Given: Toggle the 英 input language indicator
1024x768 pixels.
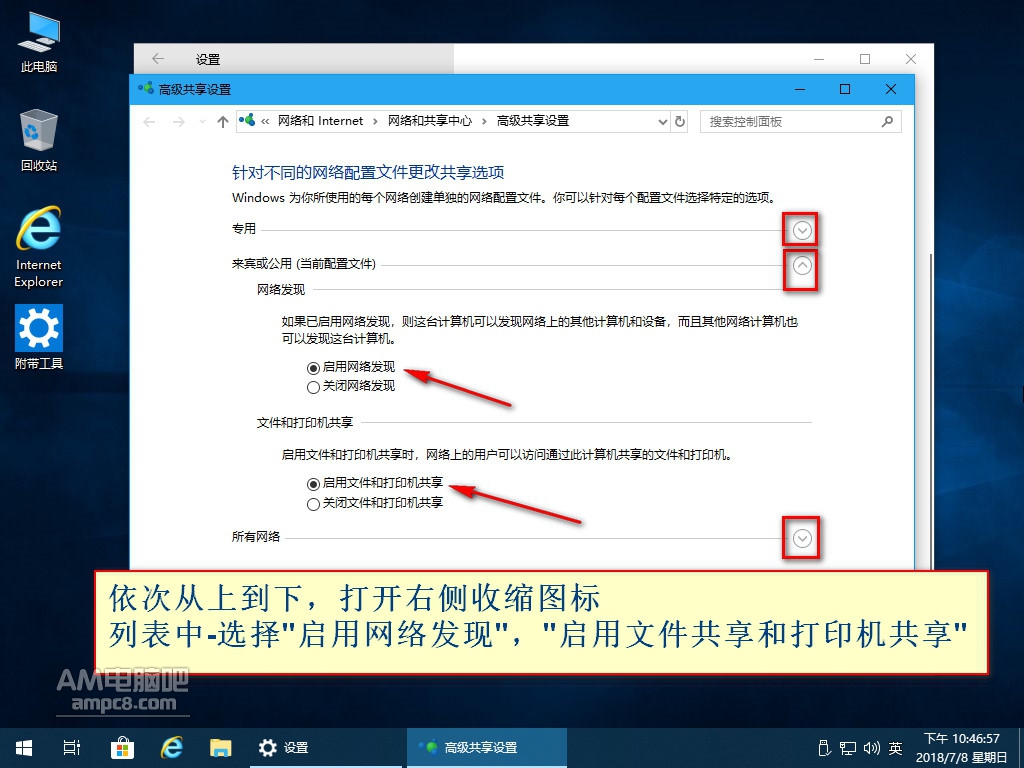Looking at the screenshot, I should pos(895,748).
